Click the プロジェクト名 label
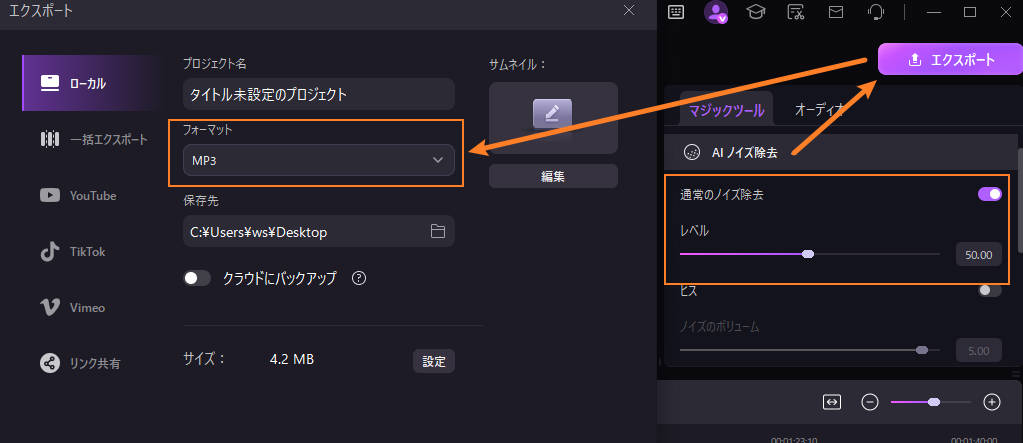1023x443 pixels. point(215,64)
